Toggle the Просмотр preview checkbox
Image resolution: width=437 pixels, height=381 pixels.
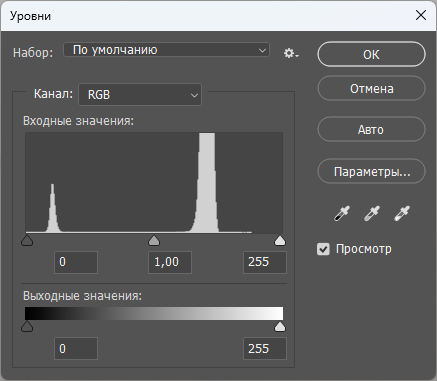pyautogui.click(x=323, y=249)
